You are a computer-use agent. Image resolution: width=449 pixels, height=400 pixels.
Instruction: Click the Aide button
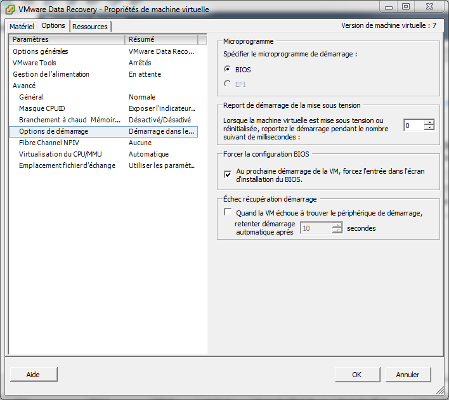coord(33,374)
